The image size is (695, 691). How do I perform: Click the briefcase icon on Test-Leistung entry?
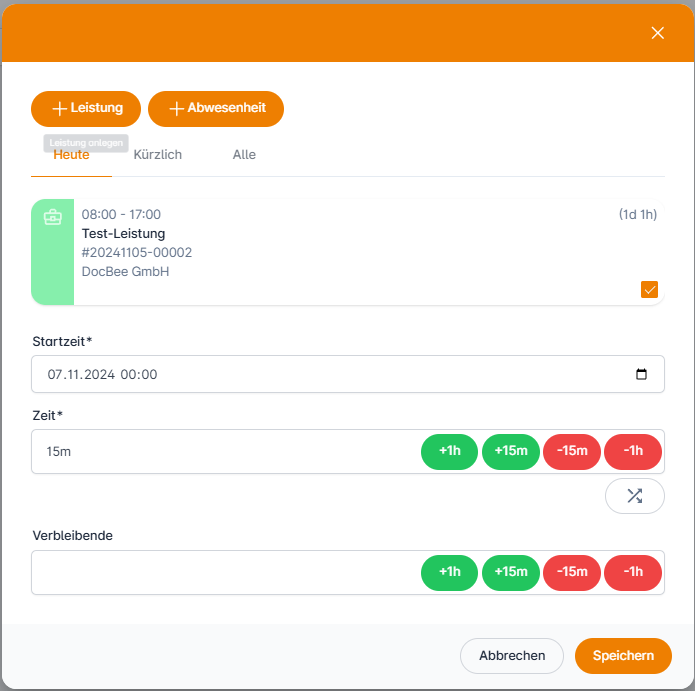pos(53,217)
